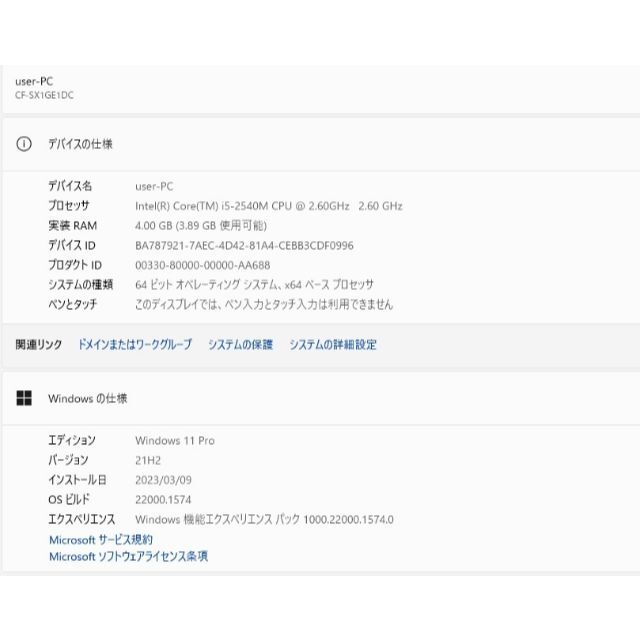The width and height of the screenshot is (640, 640).
Task: Select the デバイス名 value user-PC
Action: click(154, 187)
